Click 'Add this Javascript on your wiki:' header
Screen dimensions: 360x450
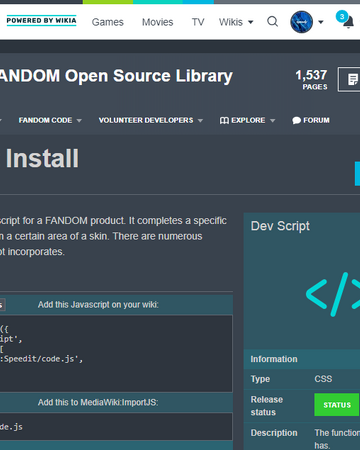tap(98, 305)
